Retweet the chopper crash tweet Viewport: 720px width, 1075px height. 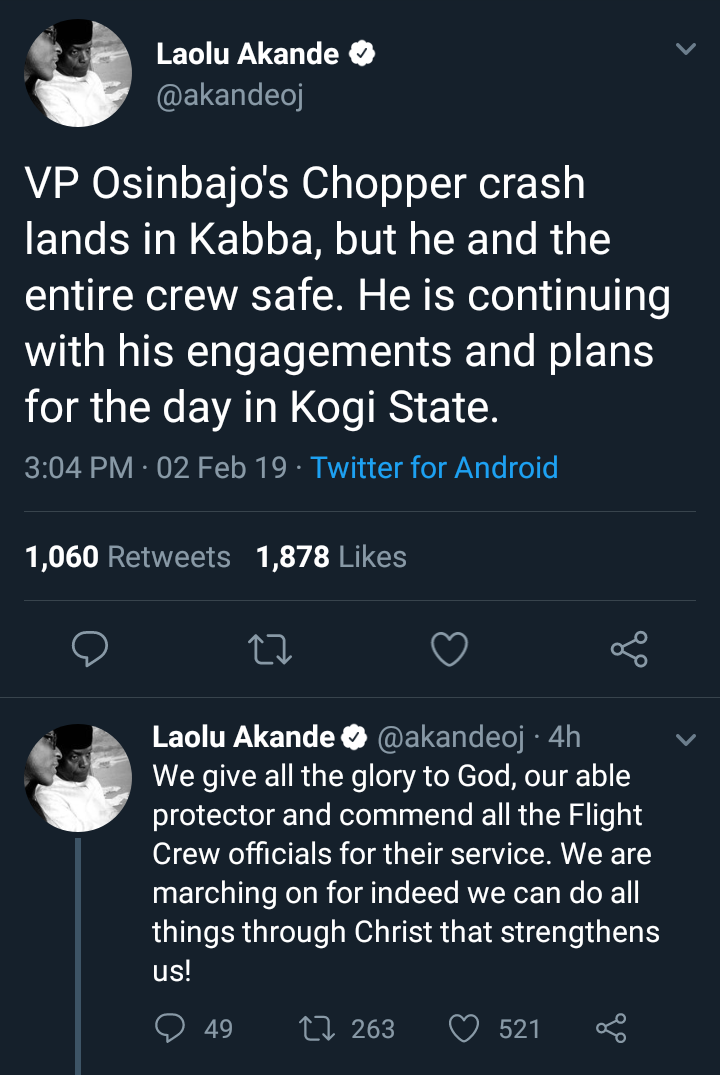[x=270, y=650]
